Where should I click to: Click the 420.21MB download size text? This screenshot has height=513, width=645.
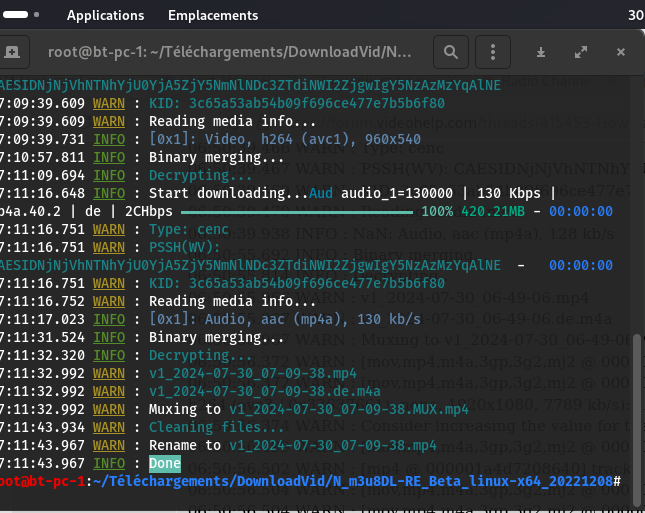pyautogui.click(x=491, y=211)
